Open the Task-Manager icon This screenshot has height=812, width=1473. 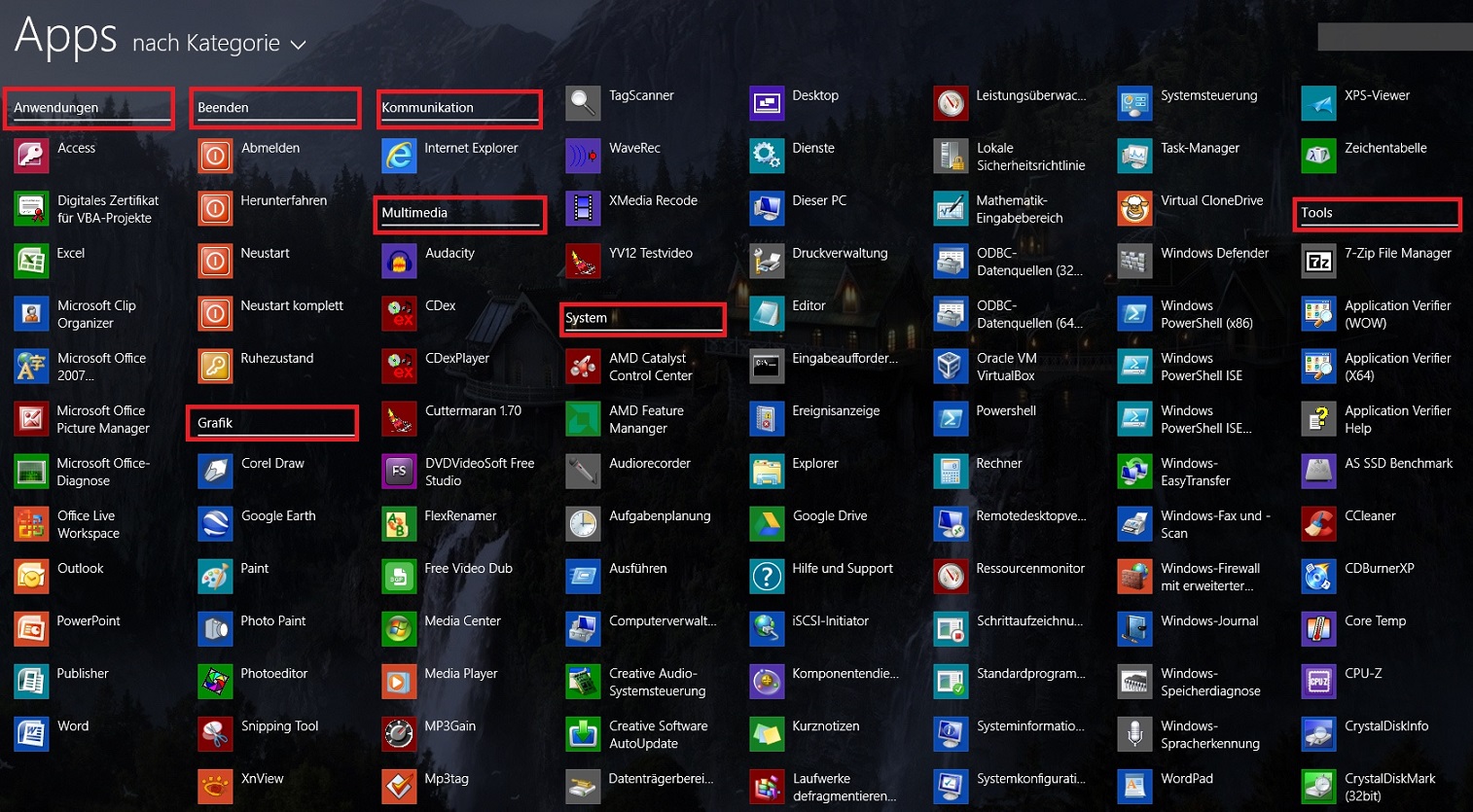(1134, 156)
